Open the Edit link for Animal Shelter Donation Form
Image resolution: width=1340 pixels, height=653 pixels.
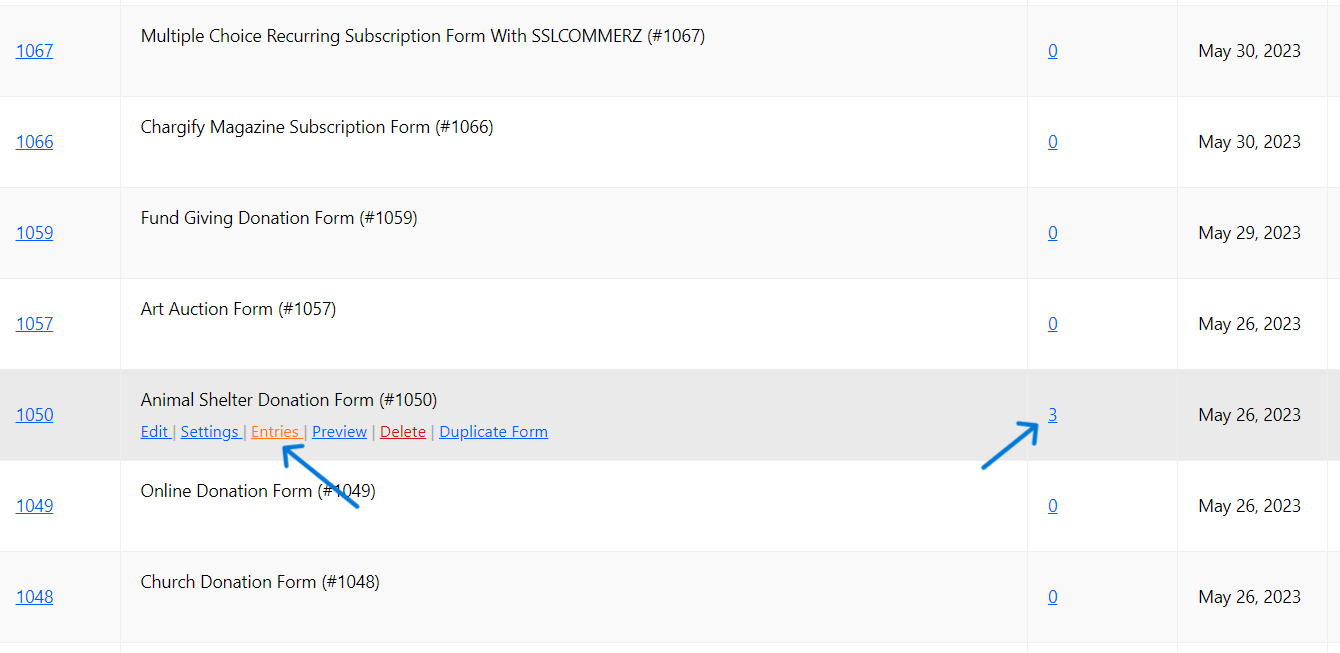tap(155, 431)
